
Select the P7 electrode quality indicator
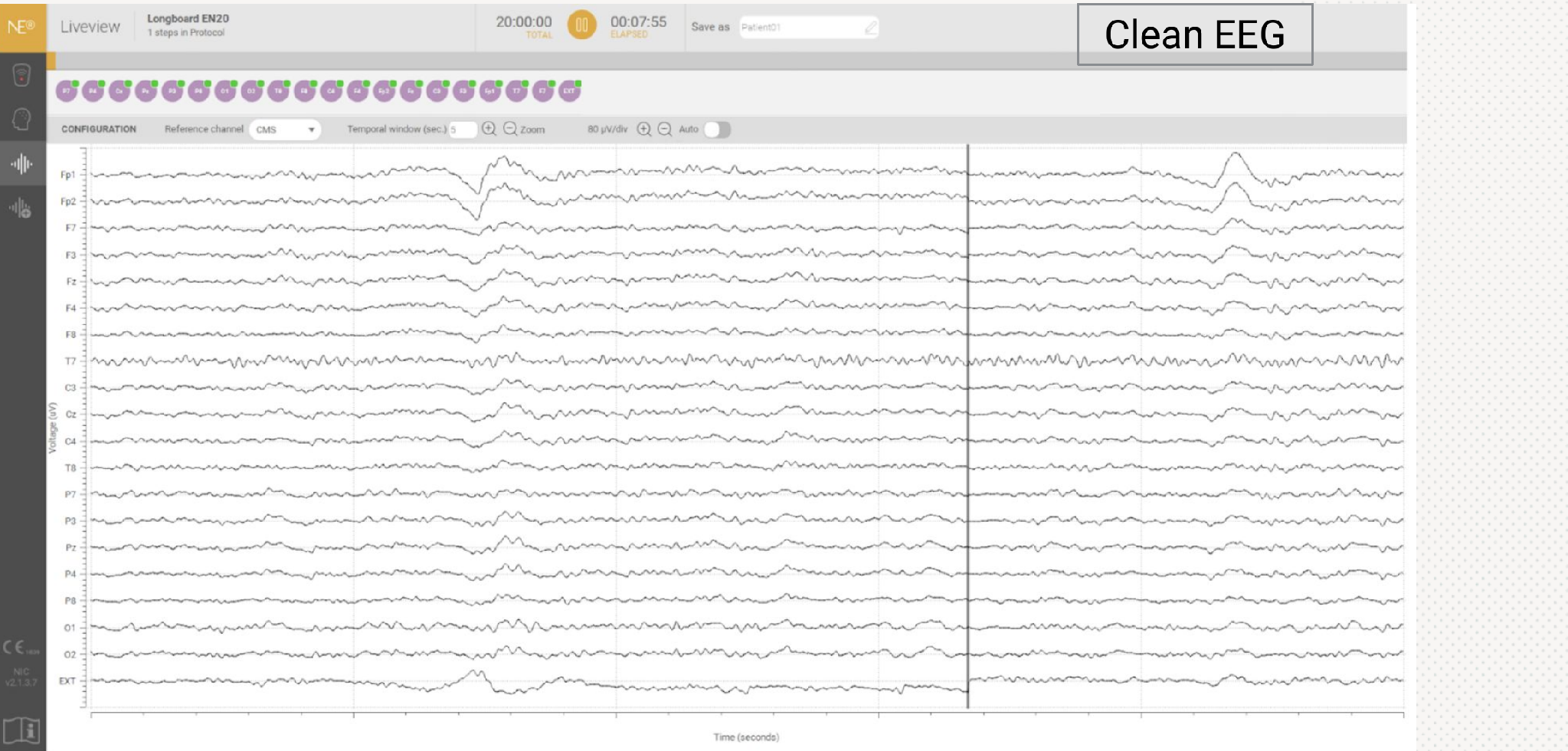pyautogui.click(x=67, y=91)
